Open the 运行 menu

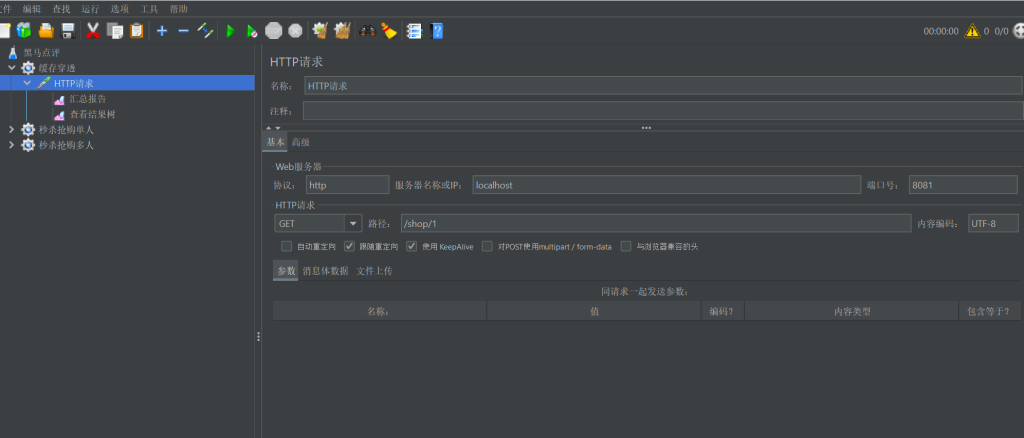point(90,8)
